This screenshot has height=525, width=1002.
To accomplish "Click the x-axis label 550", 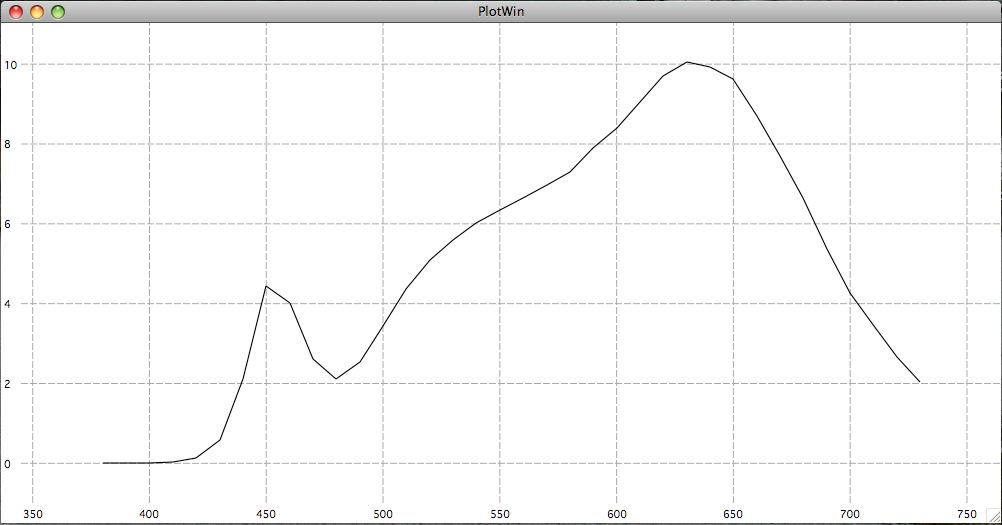I will (500, 514).
